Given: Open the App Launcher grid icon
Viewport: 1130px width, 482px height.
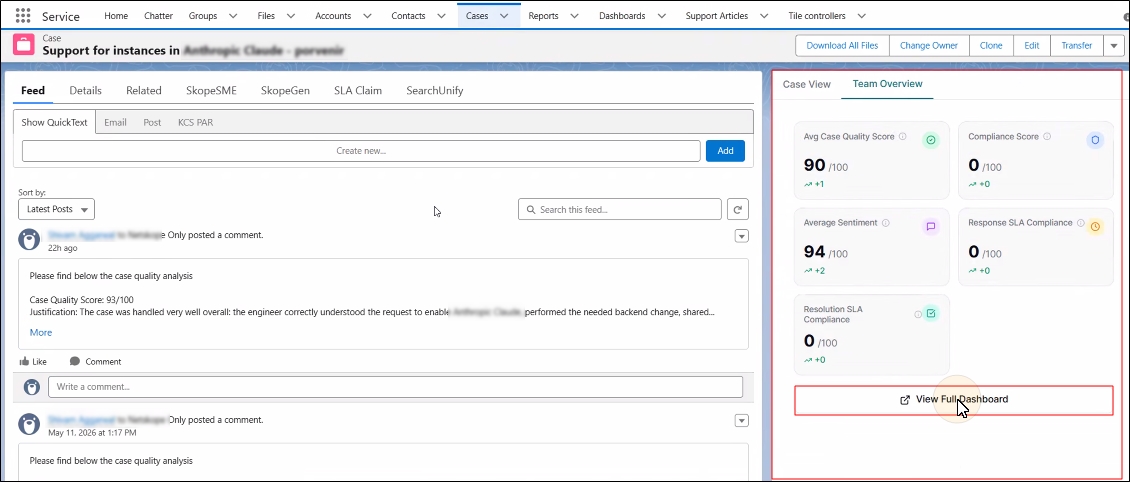Looking at the screenshot, I should click(22, 15).
